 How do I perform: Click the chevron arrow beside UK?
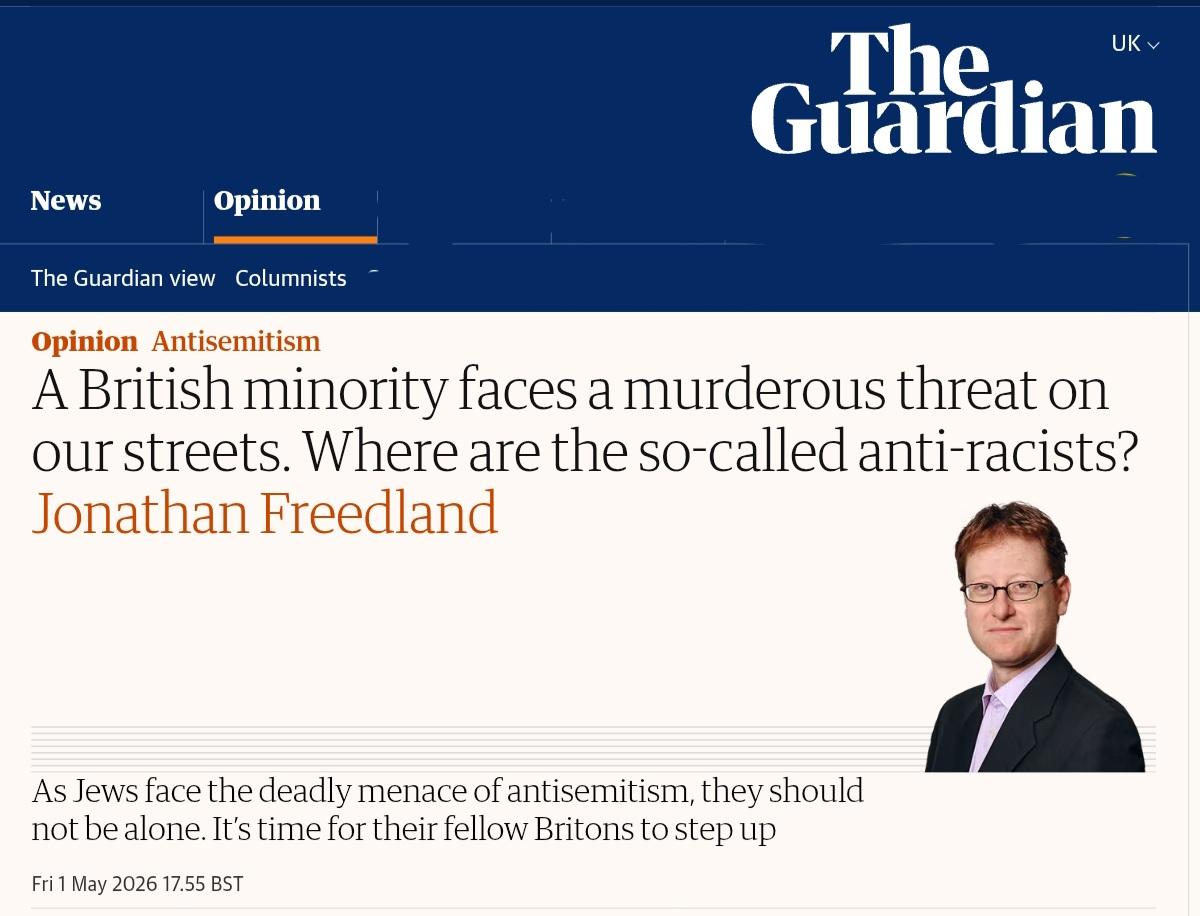(x=1153, y=45)
